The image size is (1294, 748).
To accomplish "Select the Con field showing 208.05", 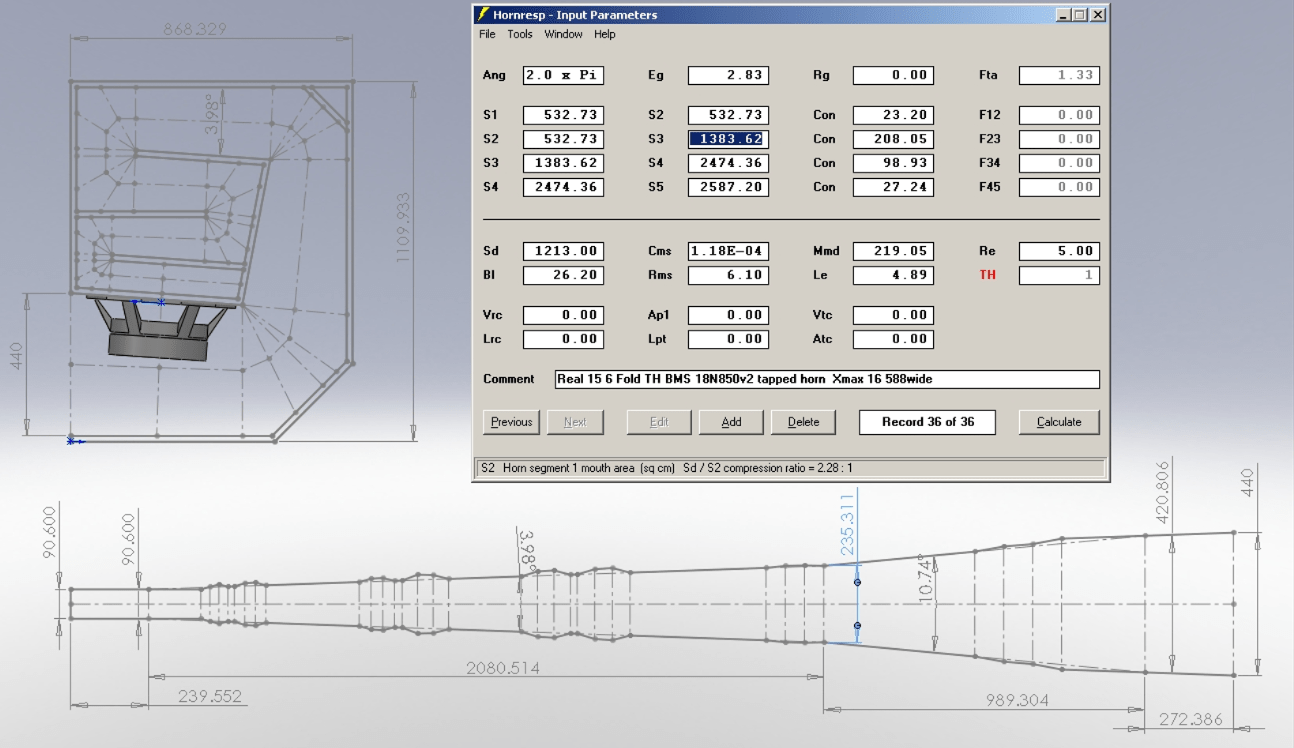I will pyautogui.click(x=893, y=139).
